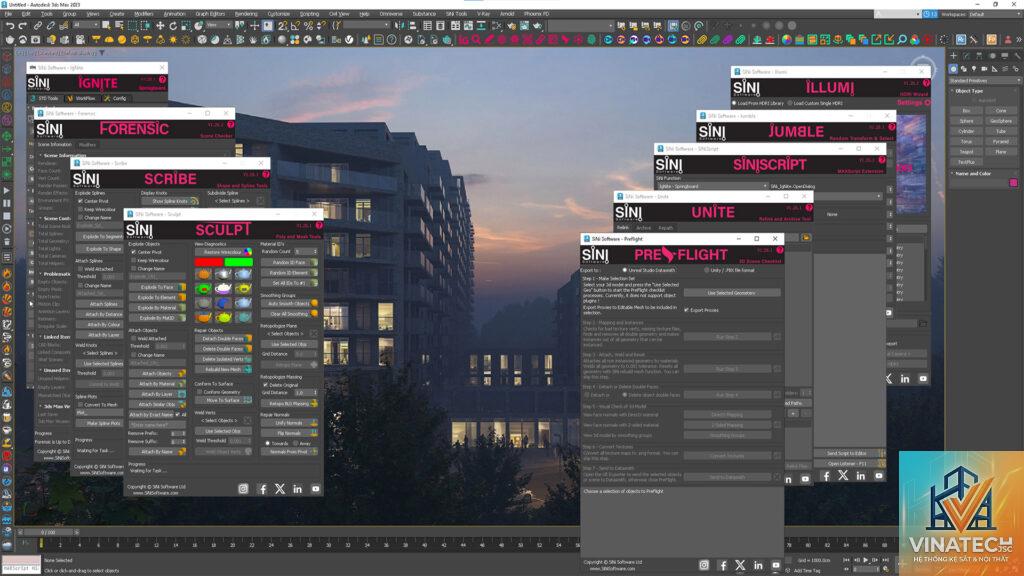Click the YouTube icon in the Sculpt window

coord(315,488)
